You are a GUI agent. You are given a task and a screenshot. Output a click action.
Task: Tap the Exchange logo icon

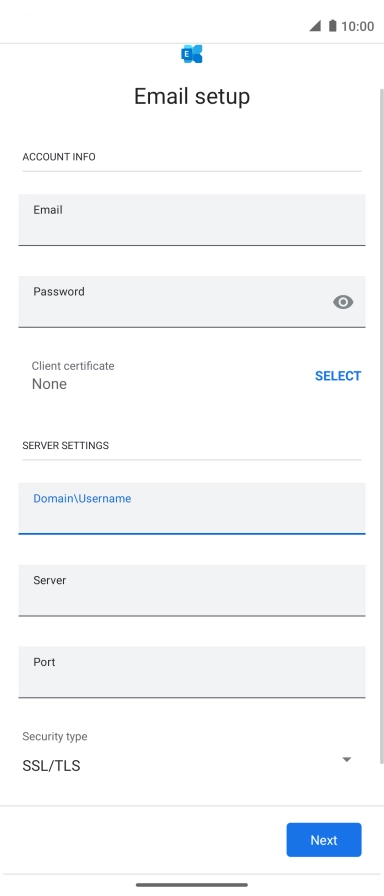tap(191, 54)
